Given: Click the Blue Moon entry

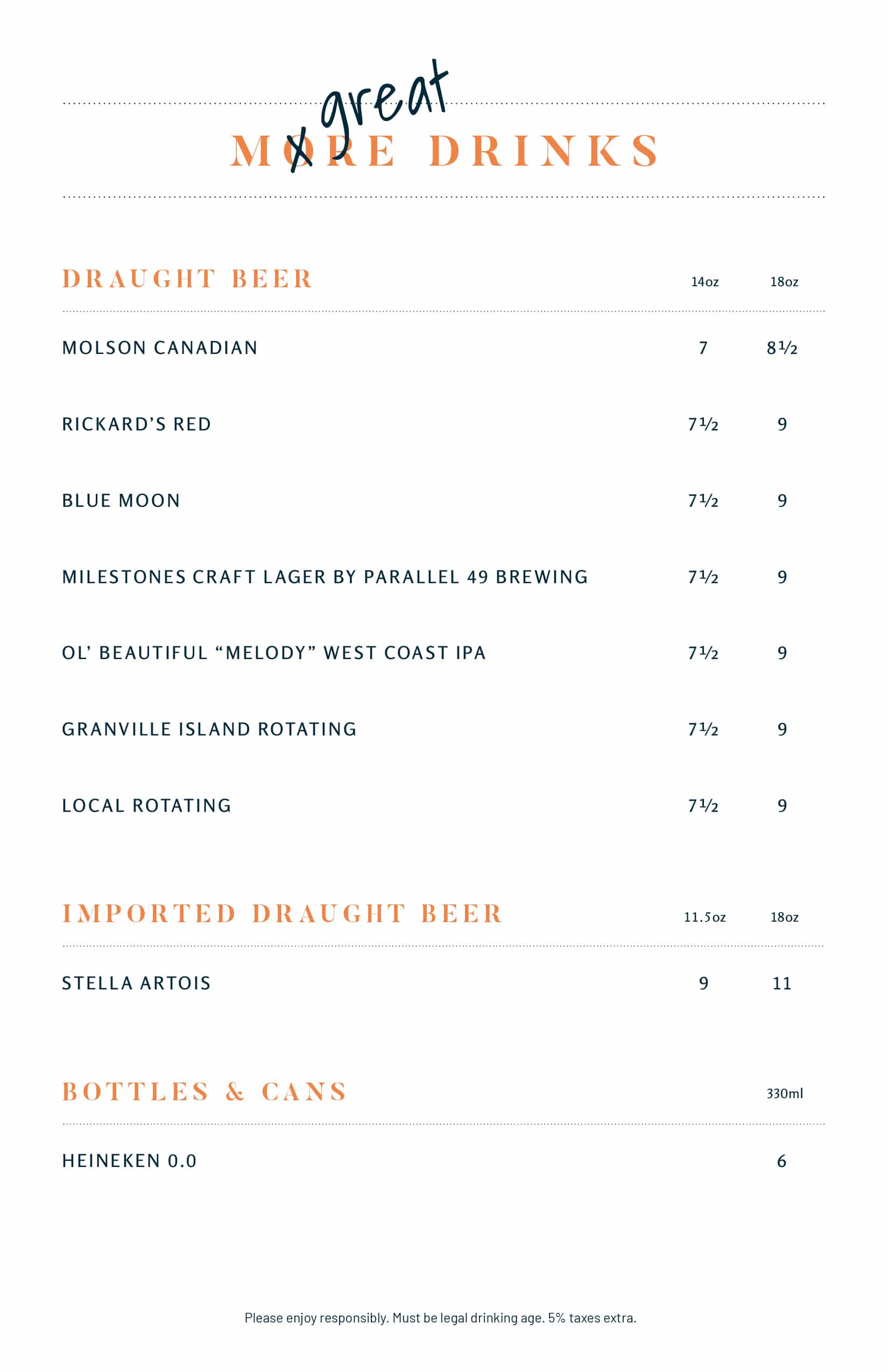Looking at the screenshot, I should pyautogui.click(x=121, y=500).
